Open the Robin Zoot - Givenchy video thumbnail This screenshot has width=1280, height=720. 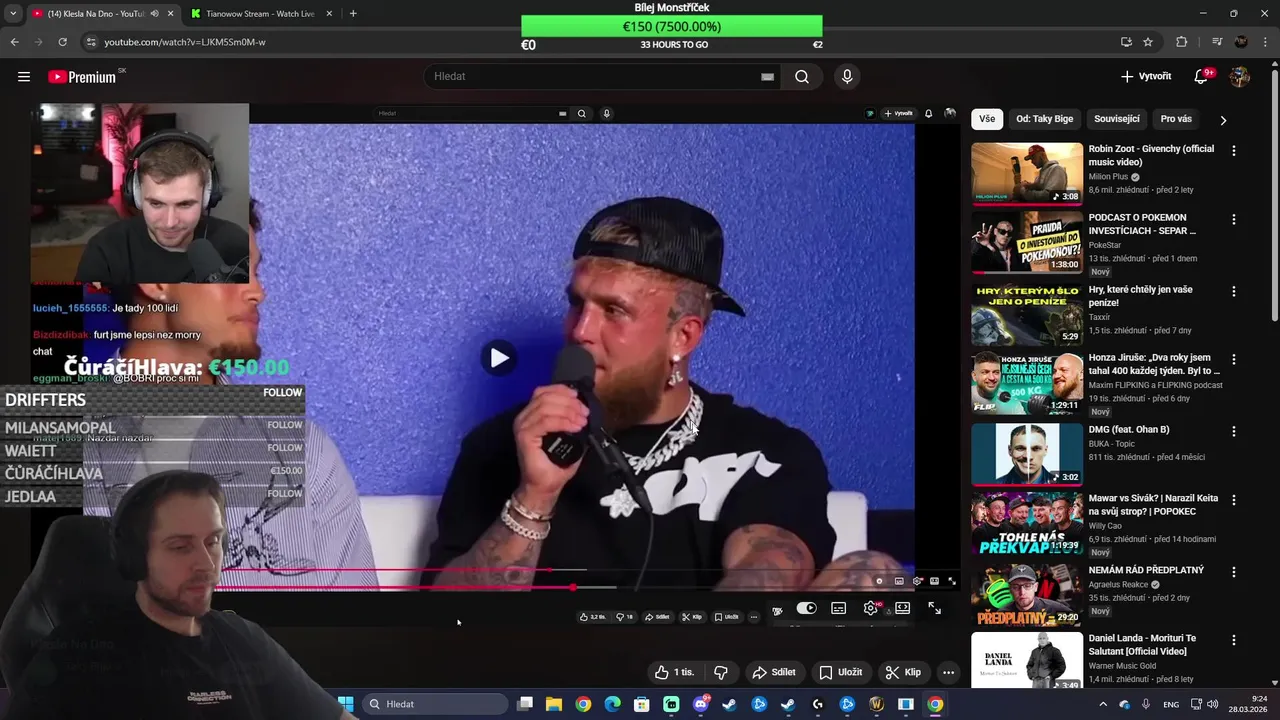(1026, 173)
